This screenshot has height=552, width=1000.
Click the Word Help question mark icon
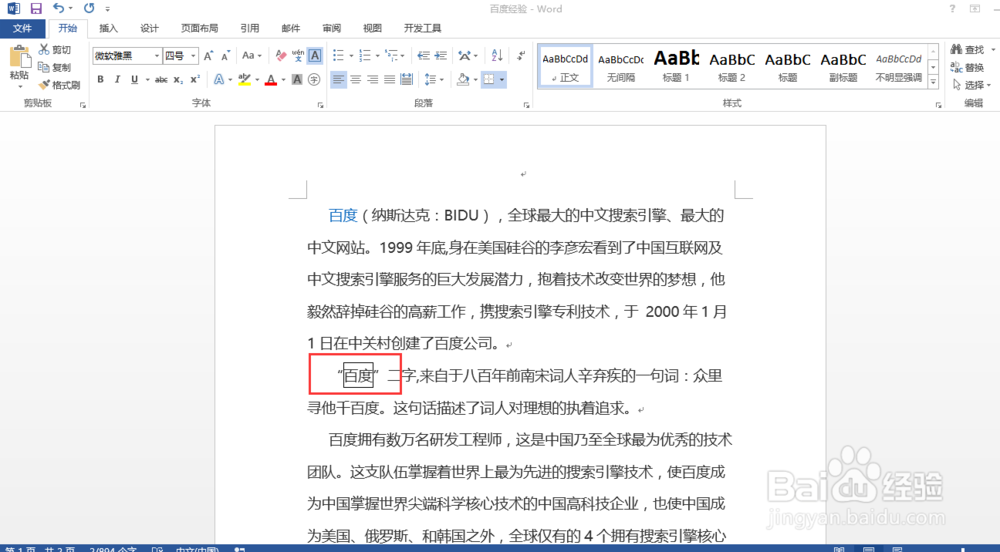pos(952,8)
